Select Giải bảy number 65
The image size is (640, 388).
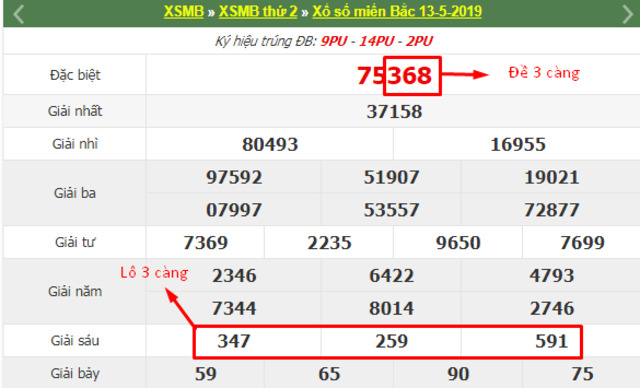pyautogui.click(x=329, y=374)
